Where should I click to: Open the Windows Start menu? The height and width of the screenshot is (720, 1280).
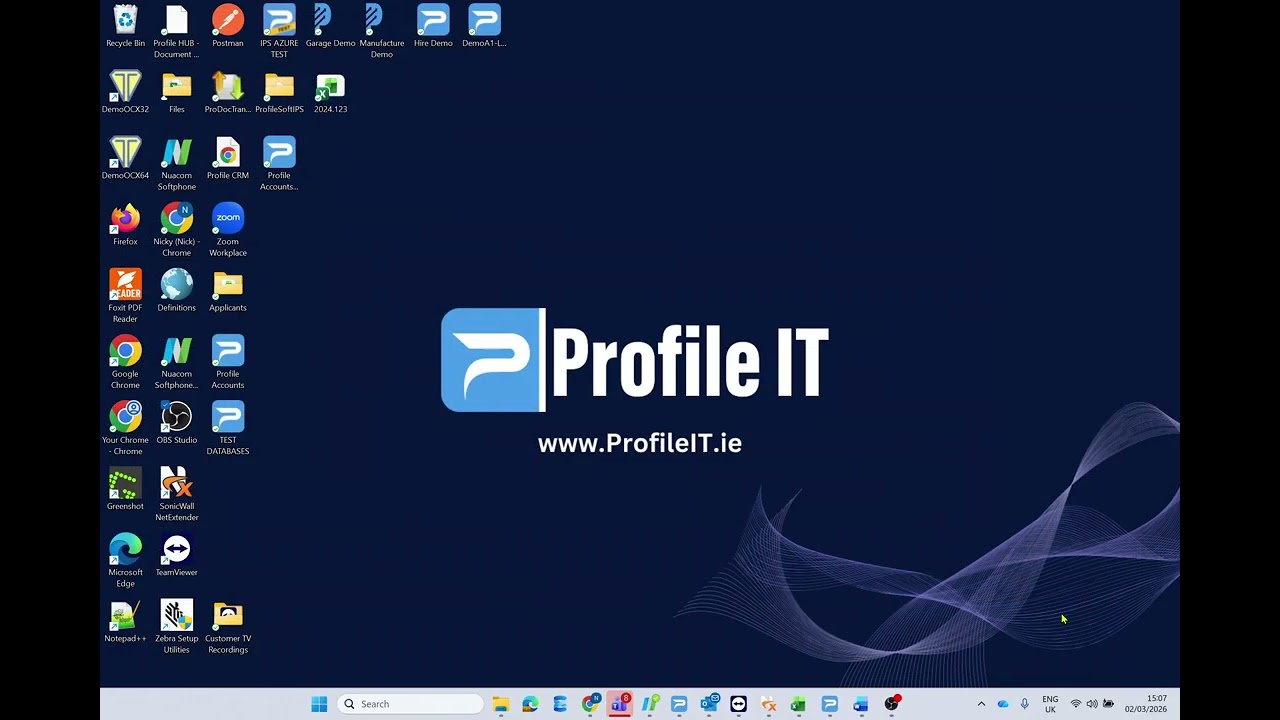pos(319,704)
